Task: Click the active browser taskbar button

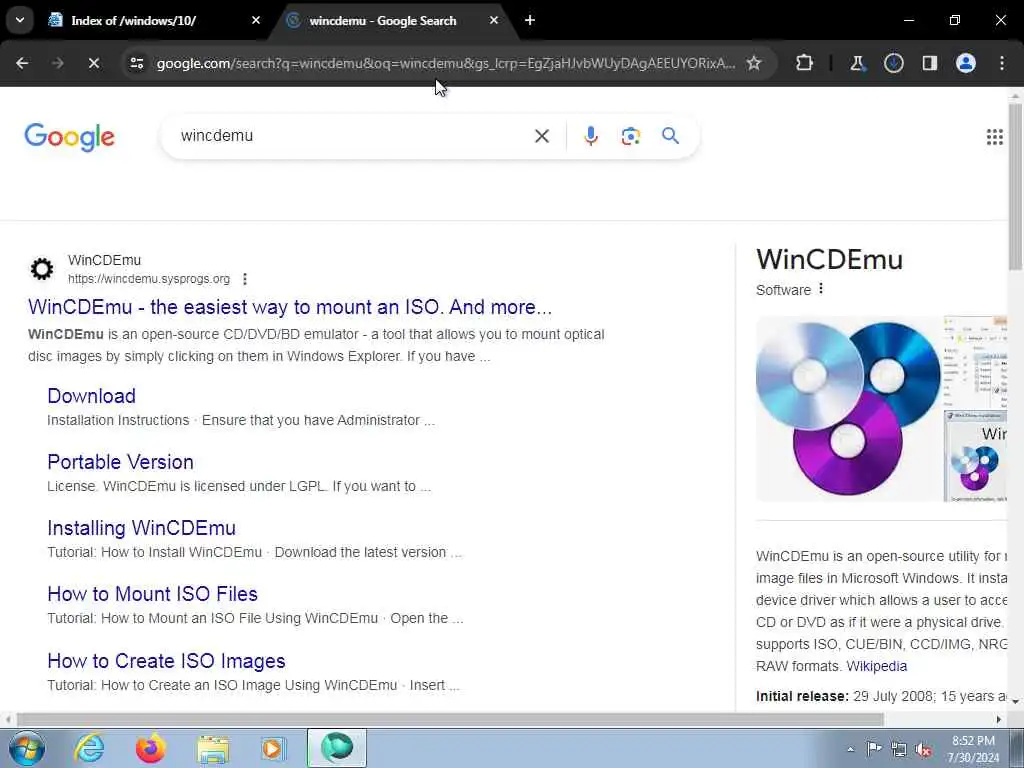Action: coord(337,748)
